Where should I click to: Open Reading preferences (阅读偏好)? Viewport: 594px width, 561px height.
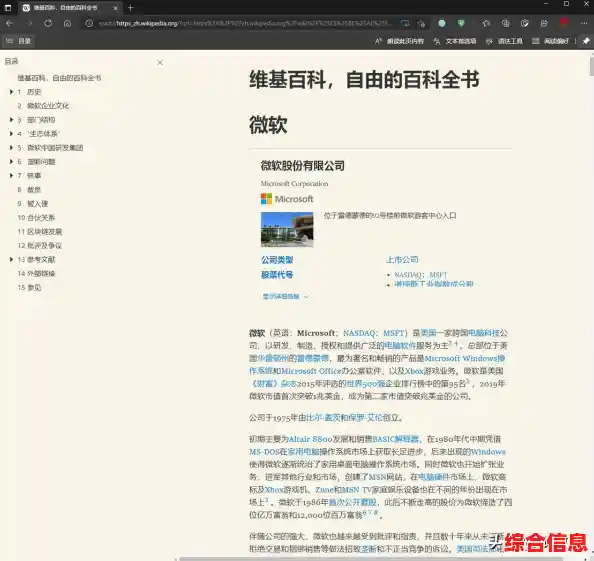pyautogui.click(x=550, y=41)
